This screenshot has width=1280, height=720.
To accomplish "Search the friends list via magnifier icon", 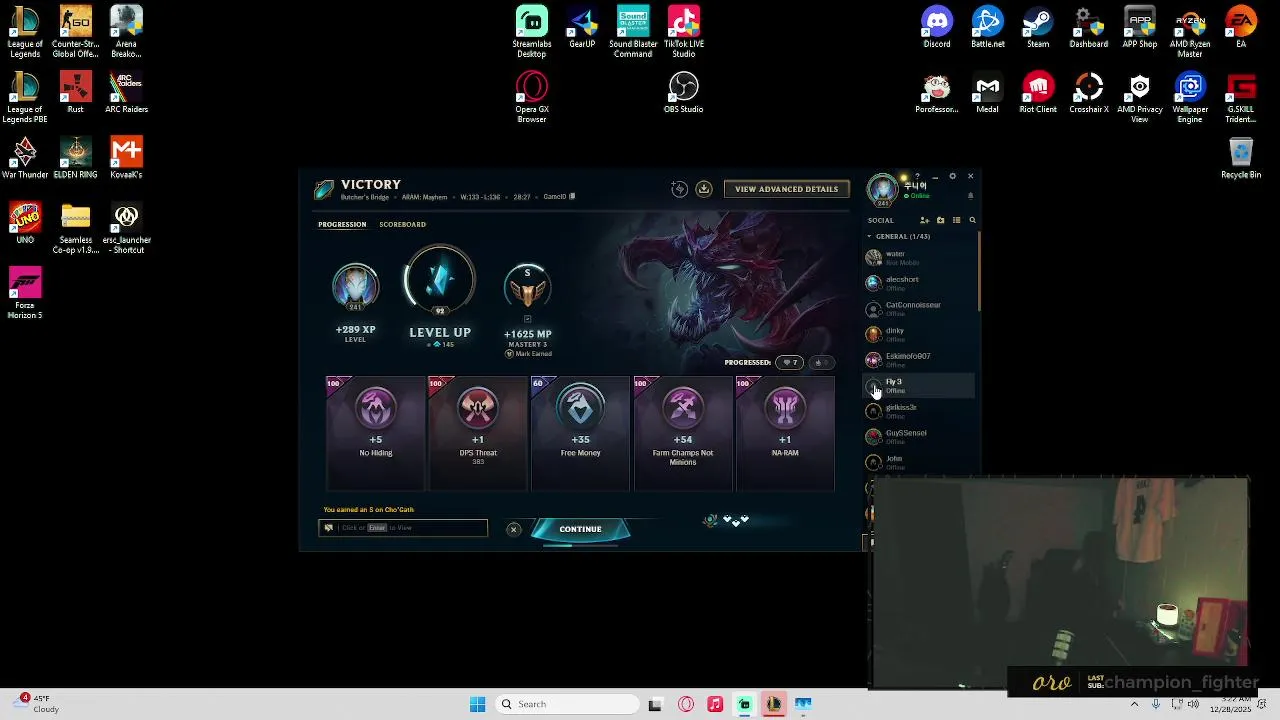I will click(x=972, y=220).
